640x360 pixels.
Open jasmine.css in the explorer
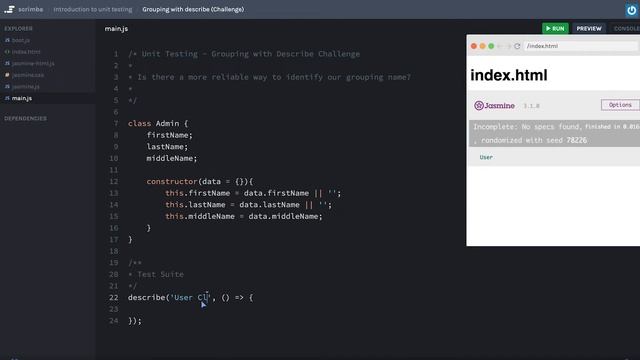click(x=28, y=75)
